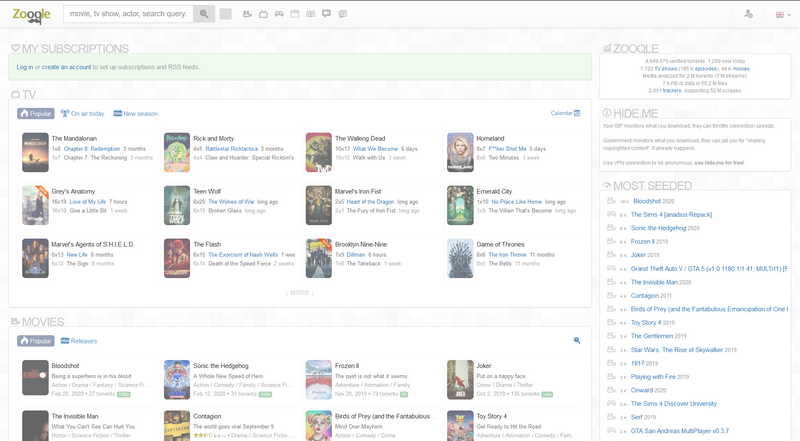Open Movies category camera icon in header

[247, 14]
